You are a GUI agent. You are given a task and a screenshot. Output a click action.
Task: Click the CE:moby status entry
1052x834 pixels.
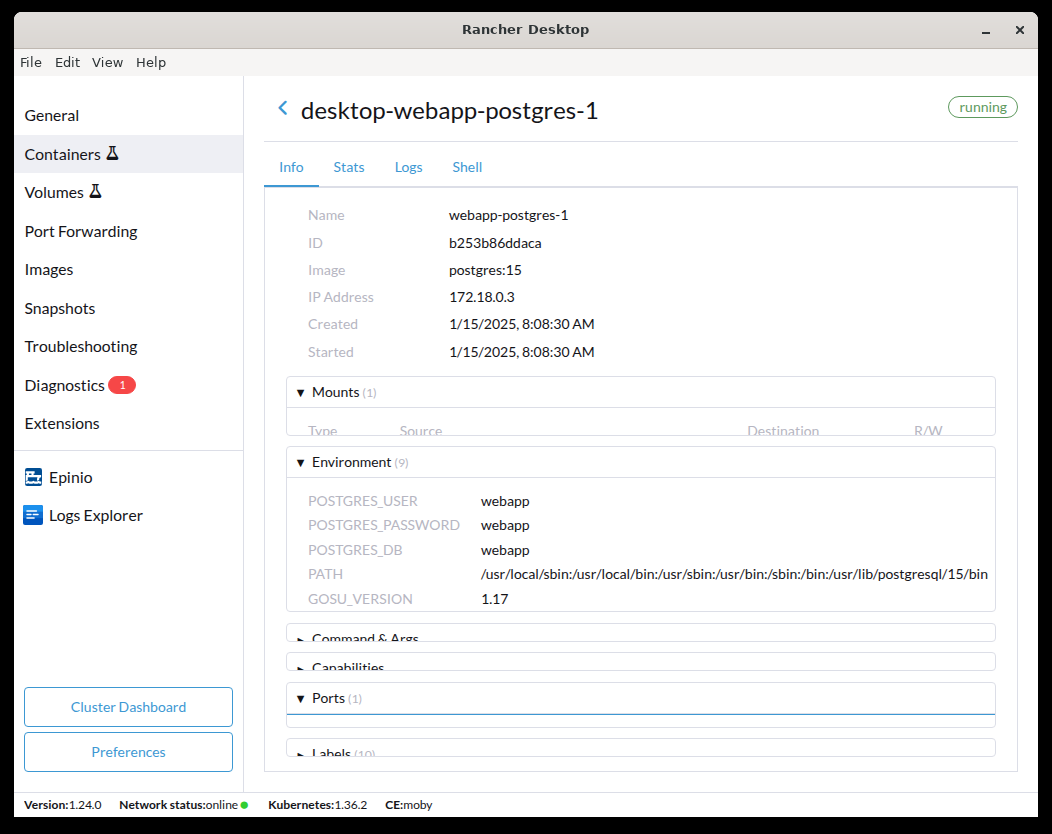[409, 805]
